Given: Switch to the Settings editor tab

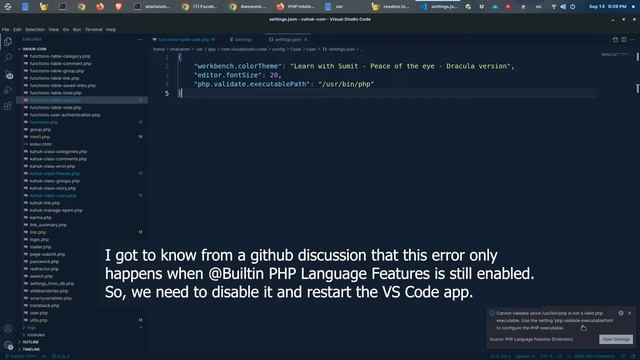Looking at the screenshot, I should pos(241,40).
